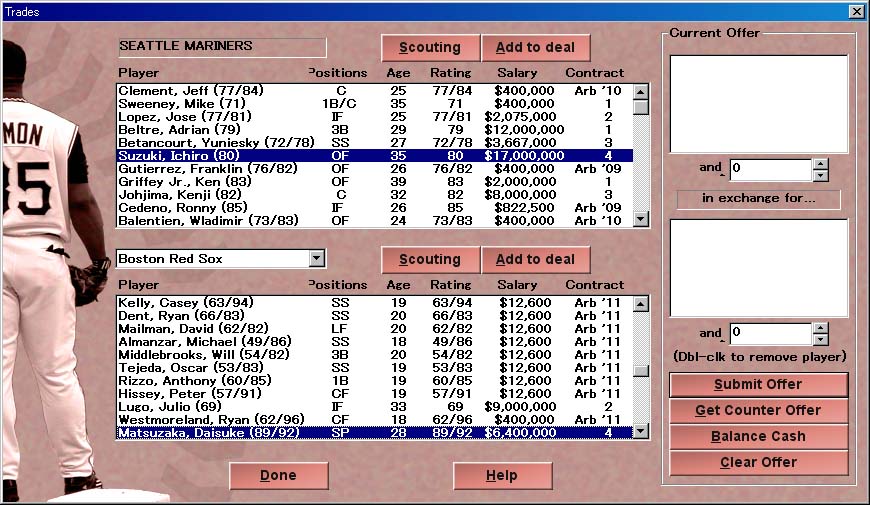Focus the lower cash amount field

[771, 334]
